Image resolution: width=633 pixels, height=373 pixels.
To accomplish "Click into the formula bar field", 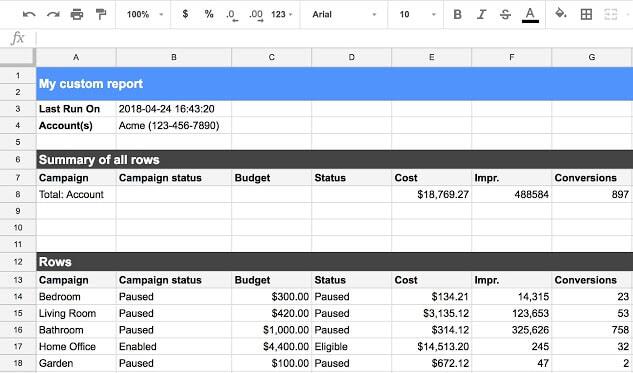I will (x=334, y=38).
